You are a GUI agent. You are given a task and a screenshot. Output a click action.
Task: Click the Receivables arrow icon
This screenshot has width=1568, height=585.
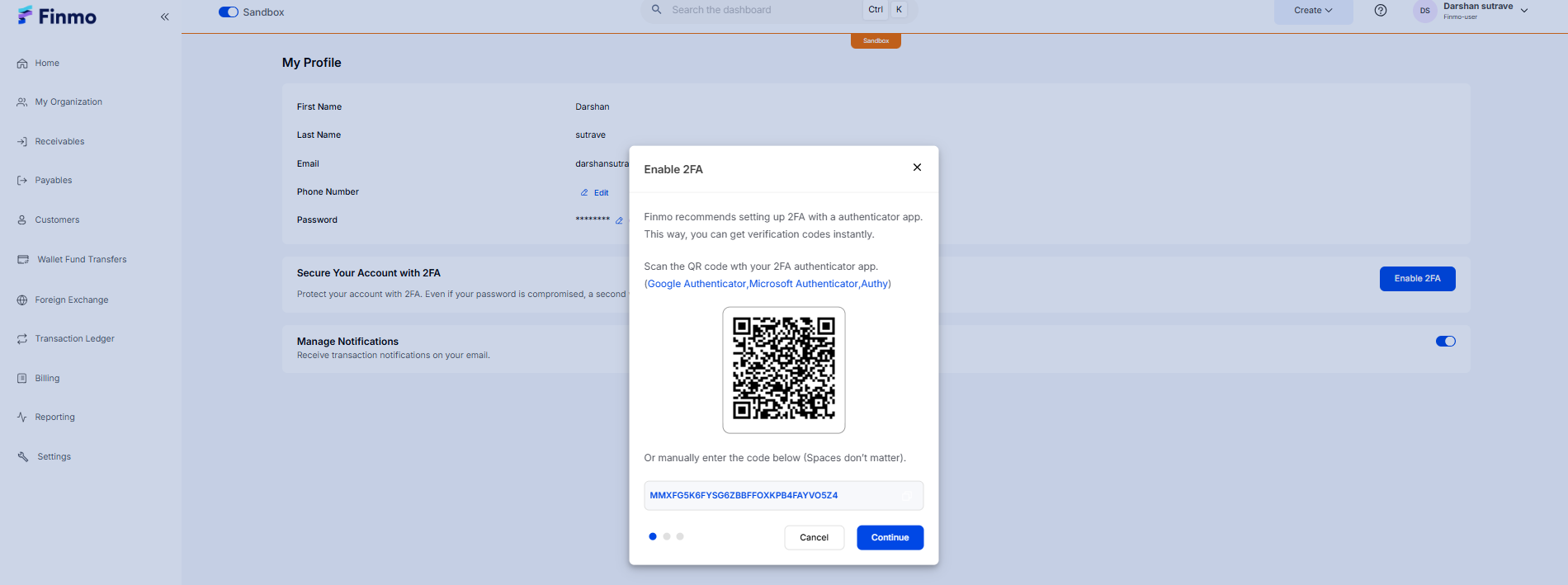22,142
